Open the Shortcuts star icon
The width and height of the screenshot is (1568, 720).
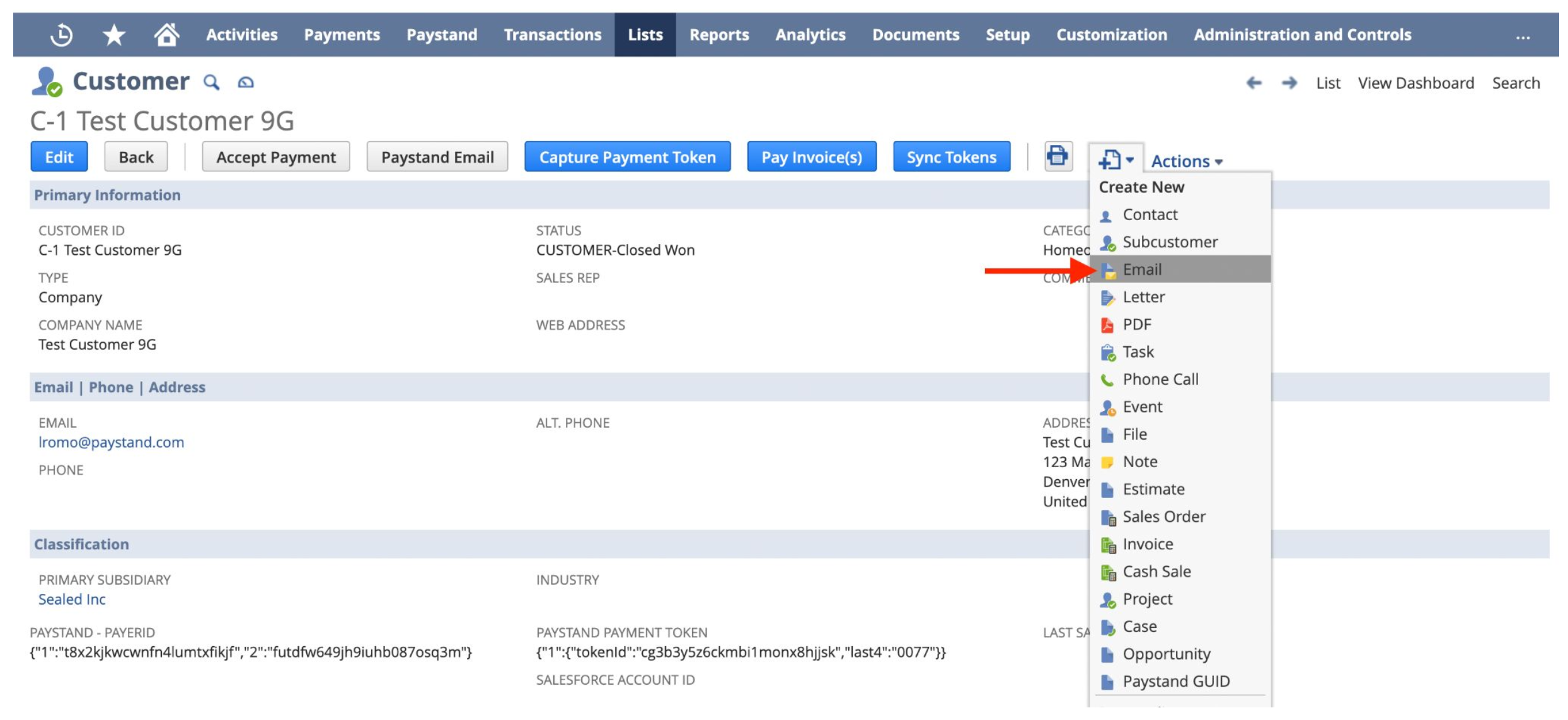(114, 35)
